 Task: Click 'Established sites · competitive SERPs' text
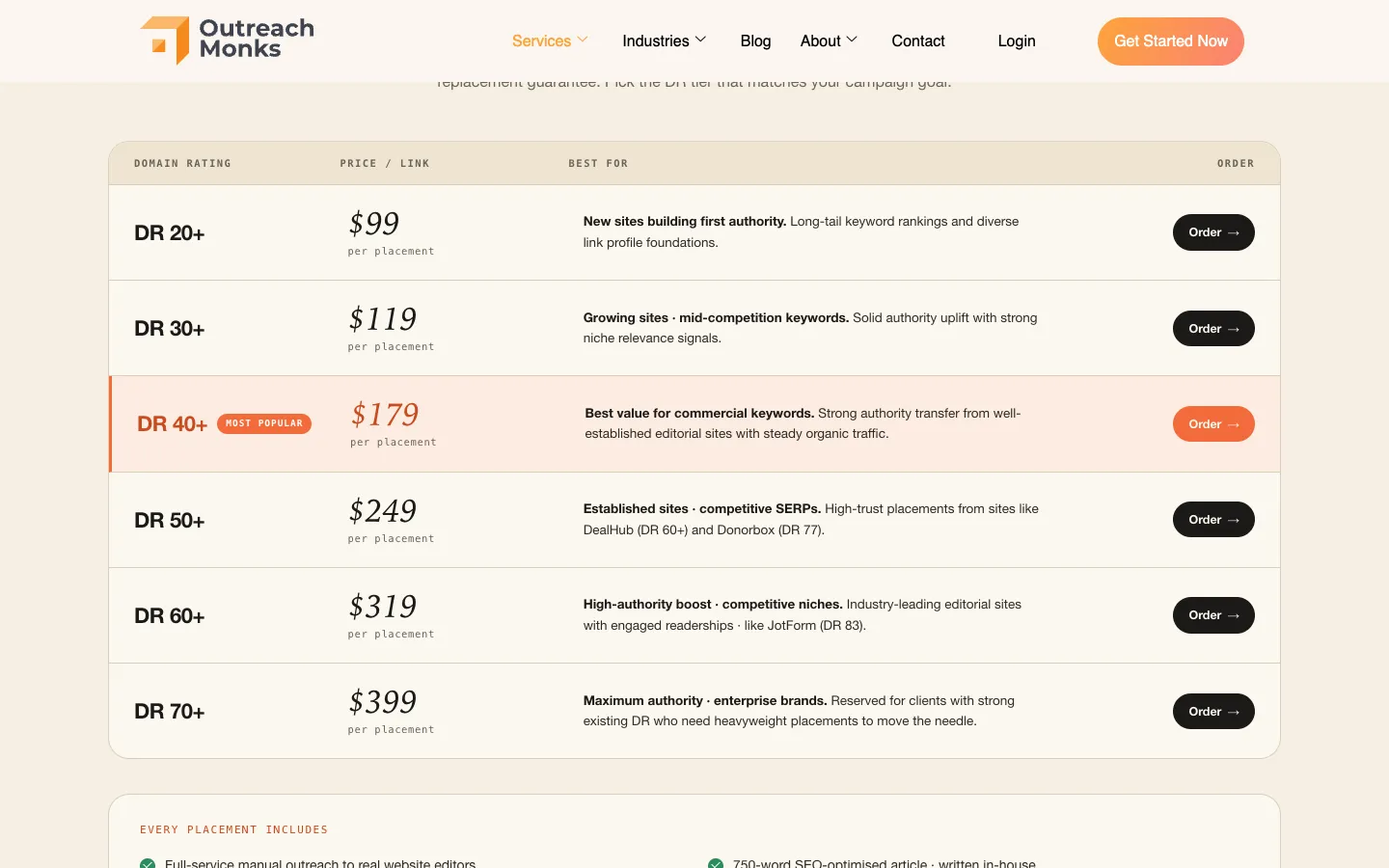702,509
